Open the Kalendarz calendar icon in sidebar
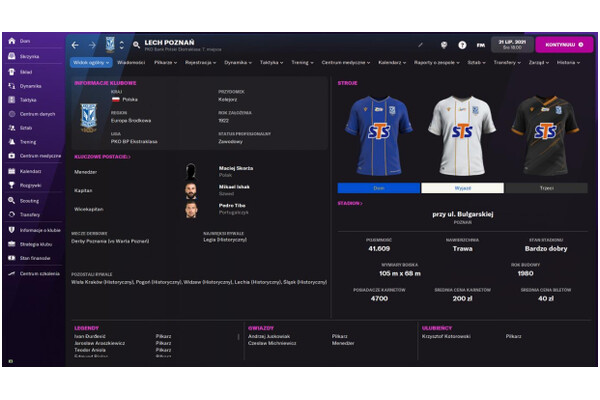Screen dimensions: 600x400 click(x=11, y=171)
